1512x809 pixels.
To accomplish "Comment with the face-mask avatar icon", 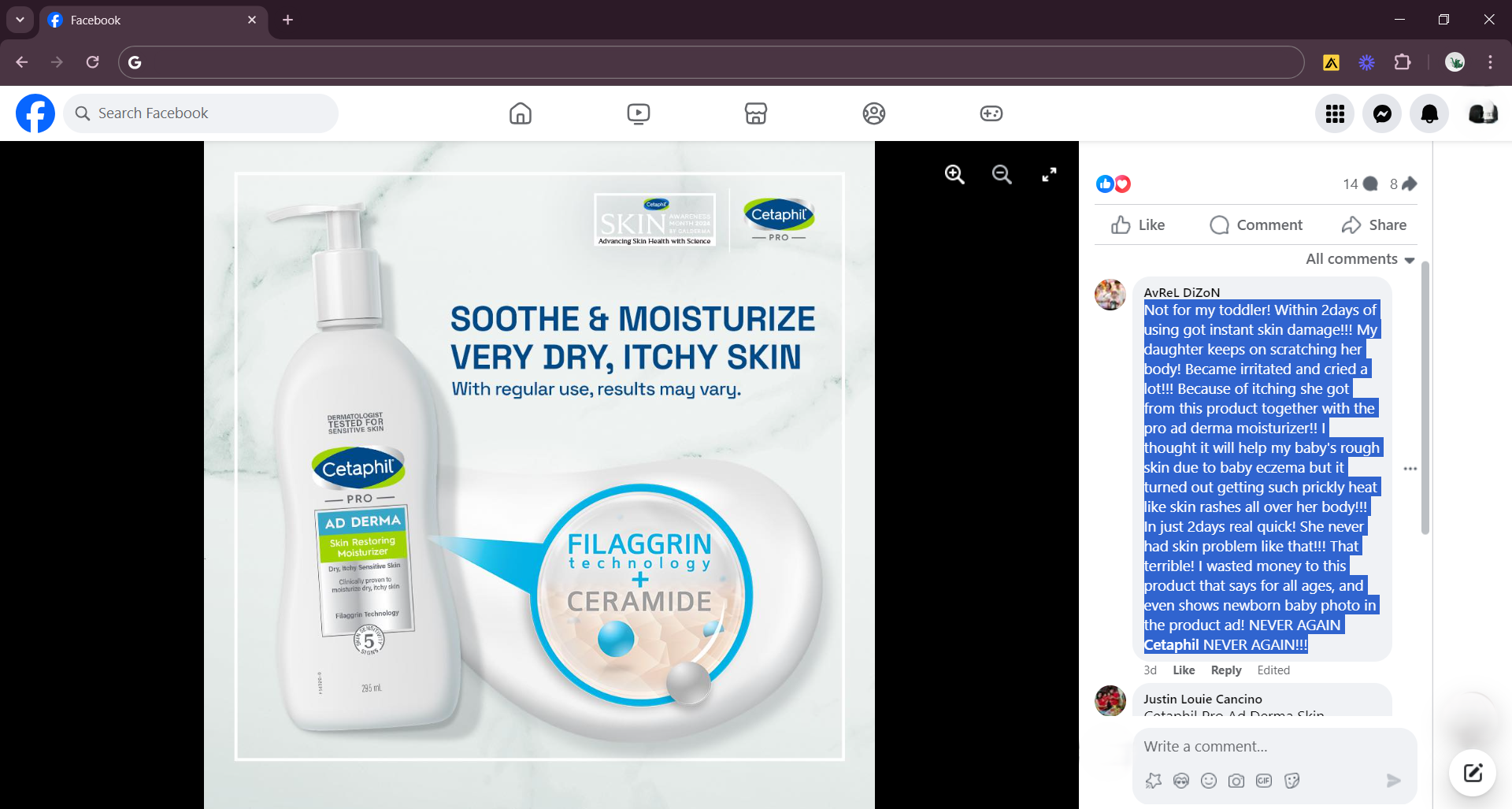I will pos(1181,781).
